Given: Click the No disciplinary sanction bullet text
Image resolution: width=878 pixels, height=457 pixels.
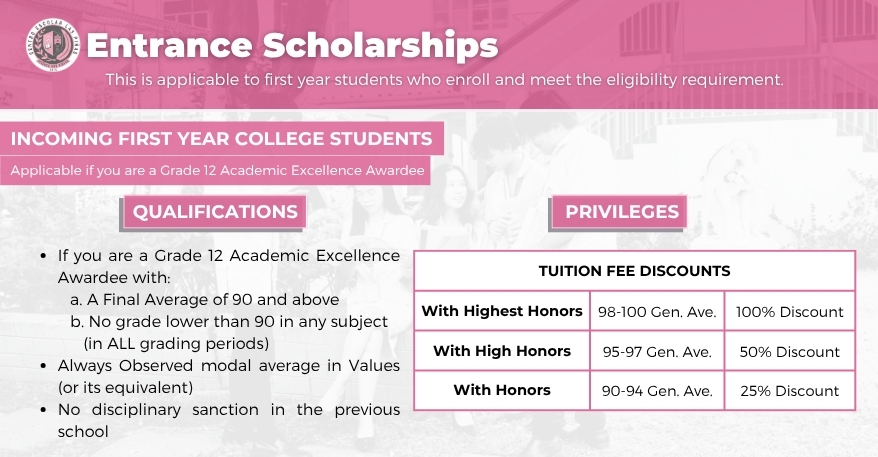Looking at the screenshot, I should (228, 421).
